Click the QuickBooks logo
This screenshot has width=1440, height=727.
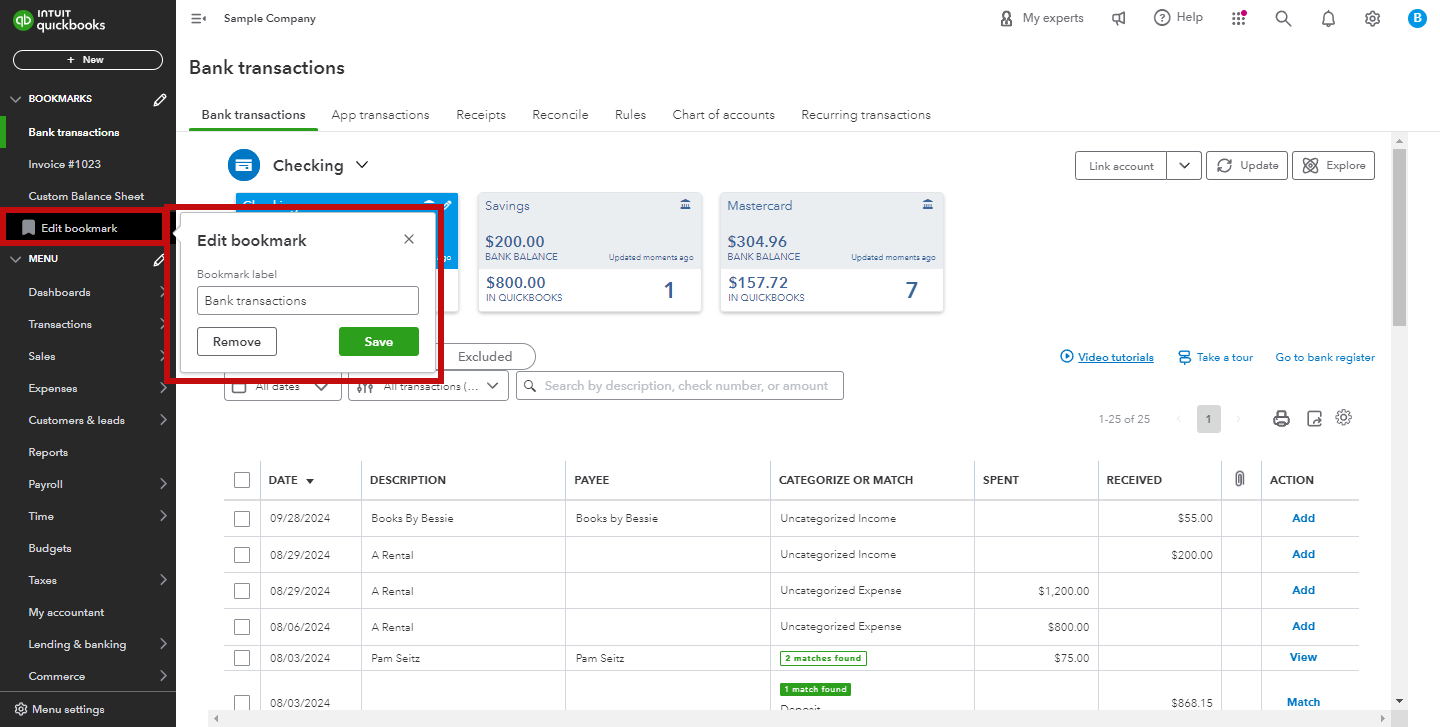60,19
